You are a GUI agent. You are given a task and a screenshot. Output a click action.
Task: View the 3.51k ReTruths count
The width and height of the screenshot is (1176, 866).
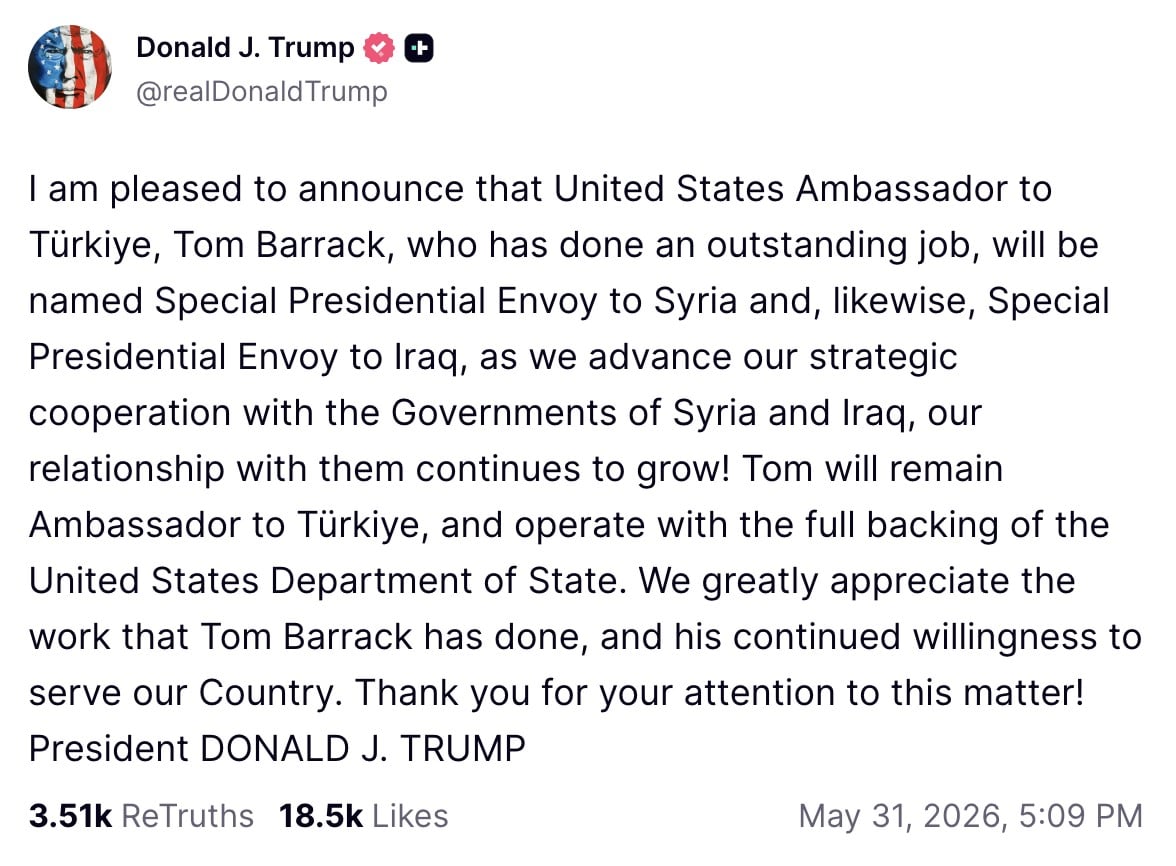click(70, 816)
